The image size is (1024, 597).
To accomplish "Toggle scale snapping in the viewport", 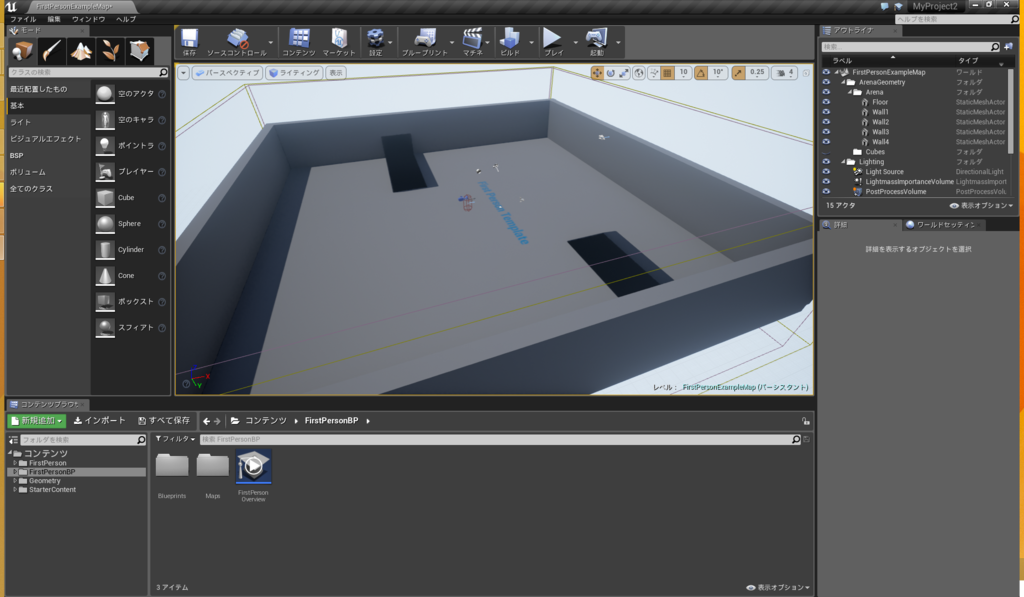I will tap(738, 73).
